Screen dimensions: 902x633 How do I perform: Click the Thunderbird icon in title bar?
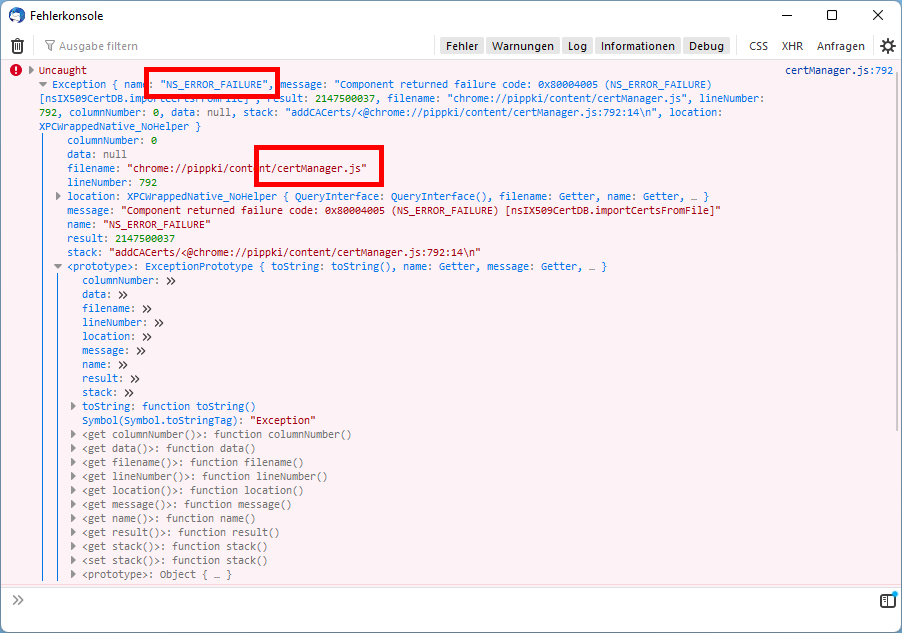(x=16, y=16)
